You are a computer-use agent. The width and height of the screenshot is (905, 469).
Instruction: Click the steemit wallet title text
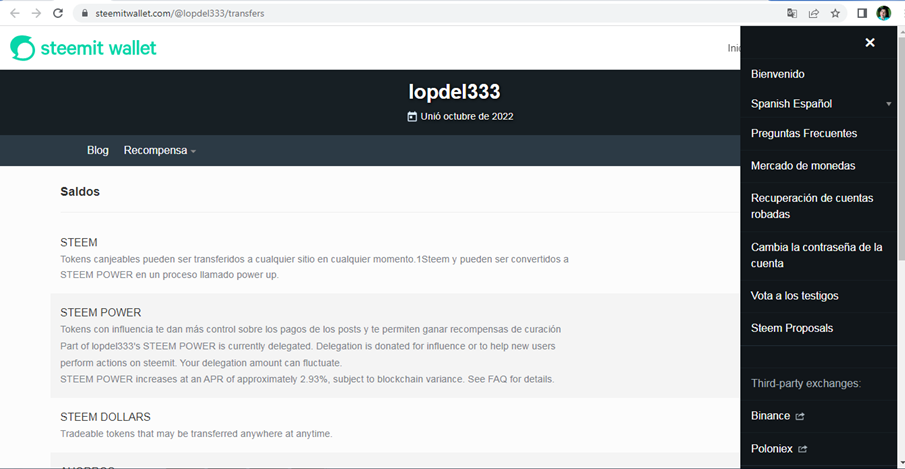click(98, 48)
